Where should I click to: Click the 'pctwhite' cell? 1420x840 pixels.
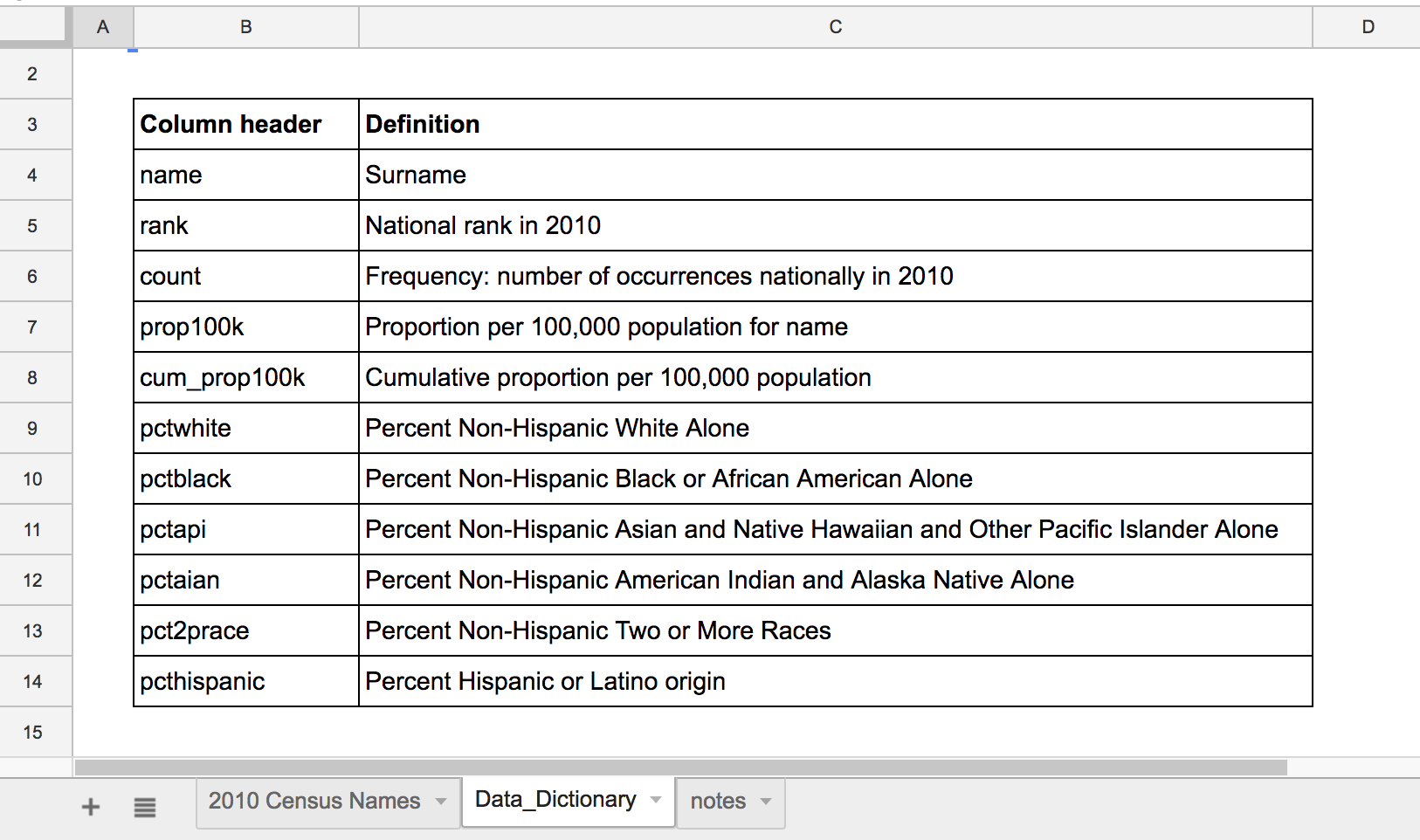pyautogui.click(x=246, y=428)
